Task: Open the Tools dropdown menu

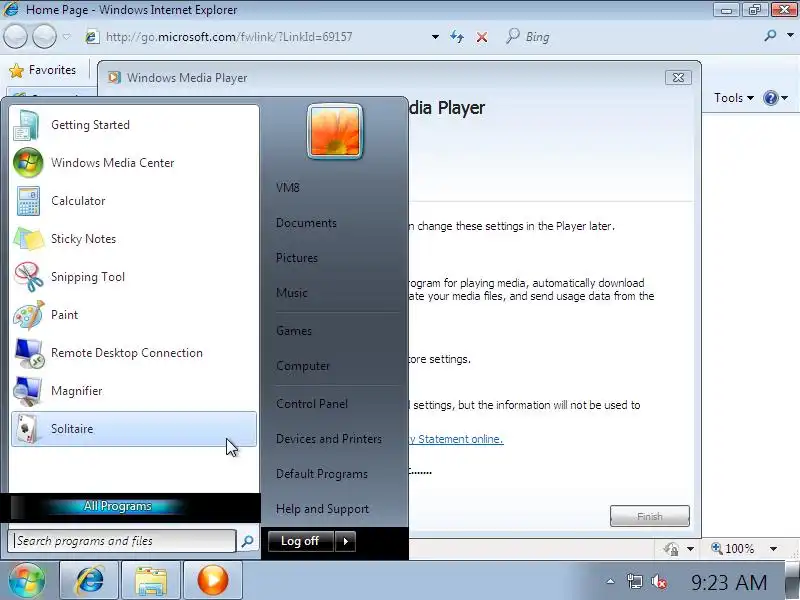Action: [734, 97]
